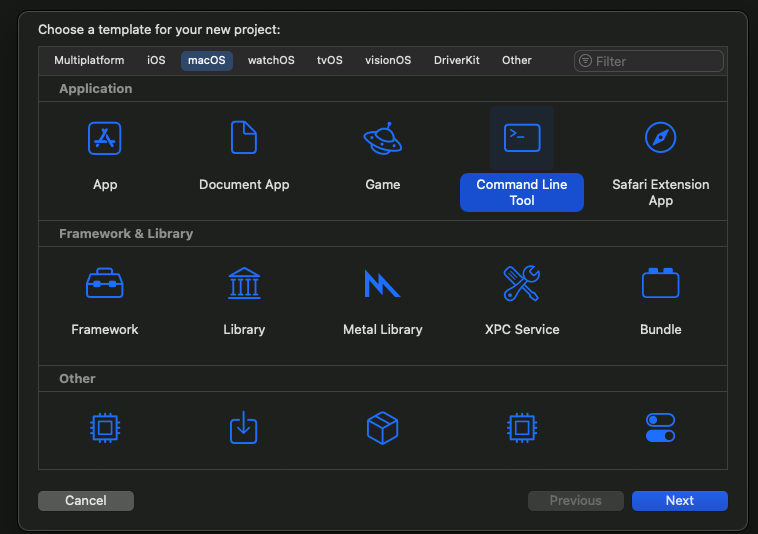This screenshot has height=534, width=758.
Task: Choose the Document App template
Action: 244,138
